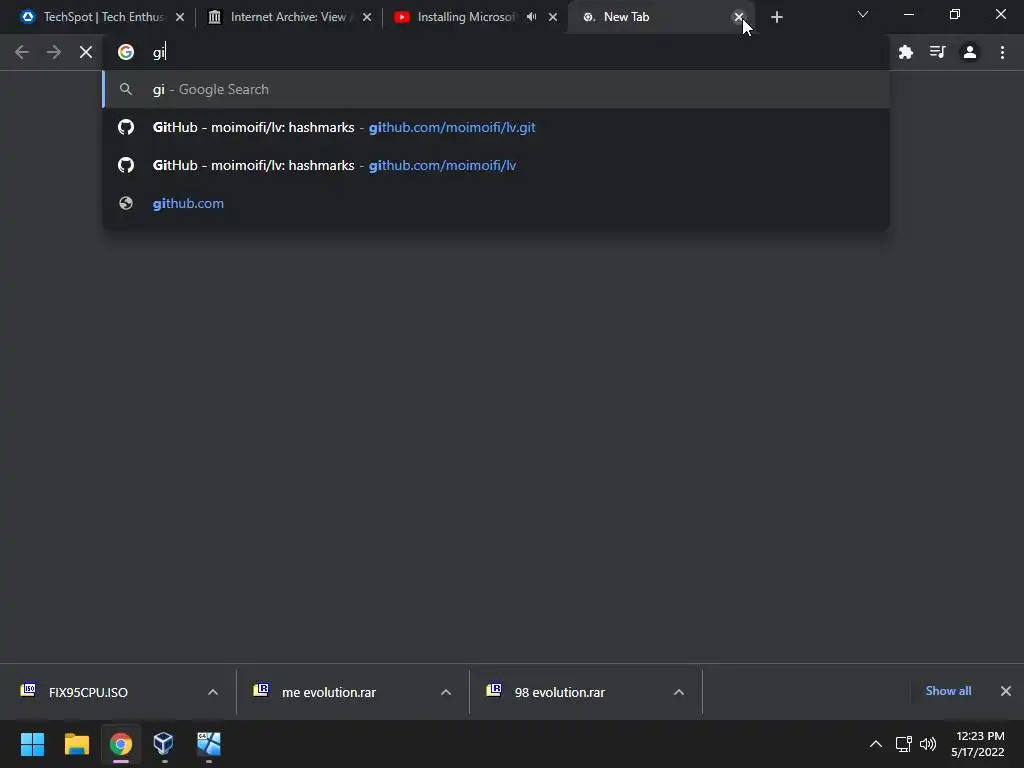Click Show all downloads
This screenshot has height=768, width=1024.
tap(948, 691)
